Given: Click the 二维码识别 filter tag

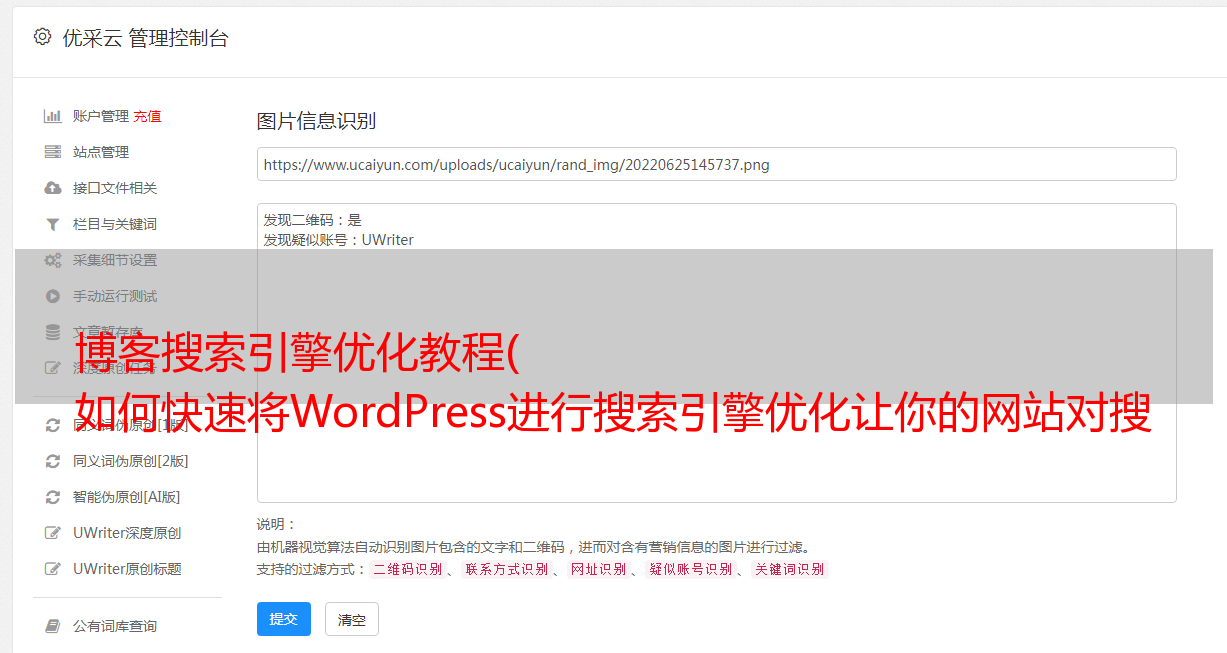Looking at the screenshot, I should tap(407, 569).
